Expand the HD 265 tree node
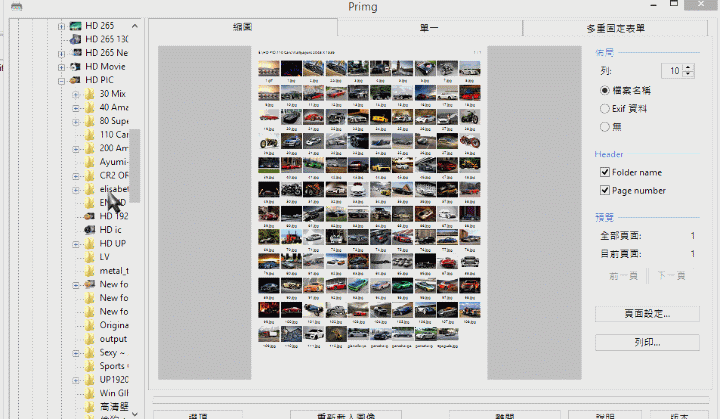Viewport: 720px width, 419px height. coord(61,26)
